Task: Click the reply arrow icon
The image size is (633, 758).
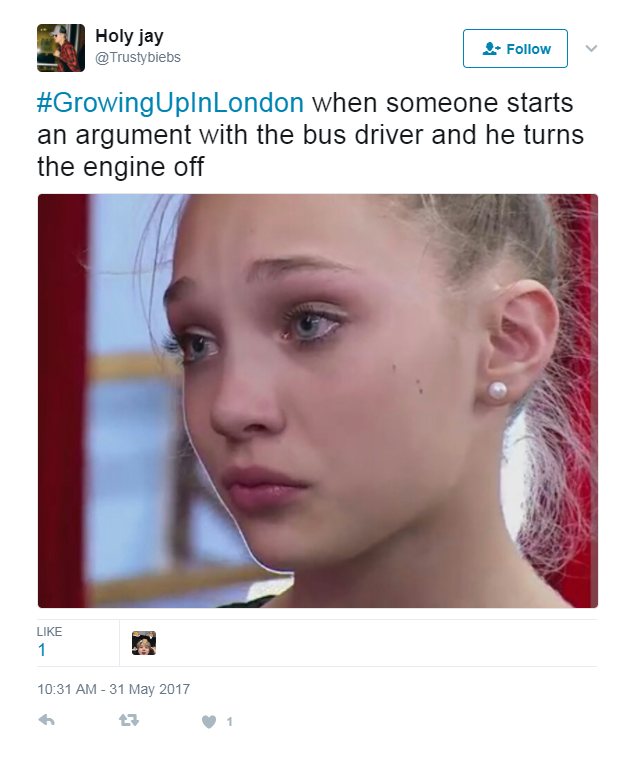Action: click(x=46, y=720)
